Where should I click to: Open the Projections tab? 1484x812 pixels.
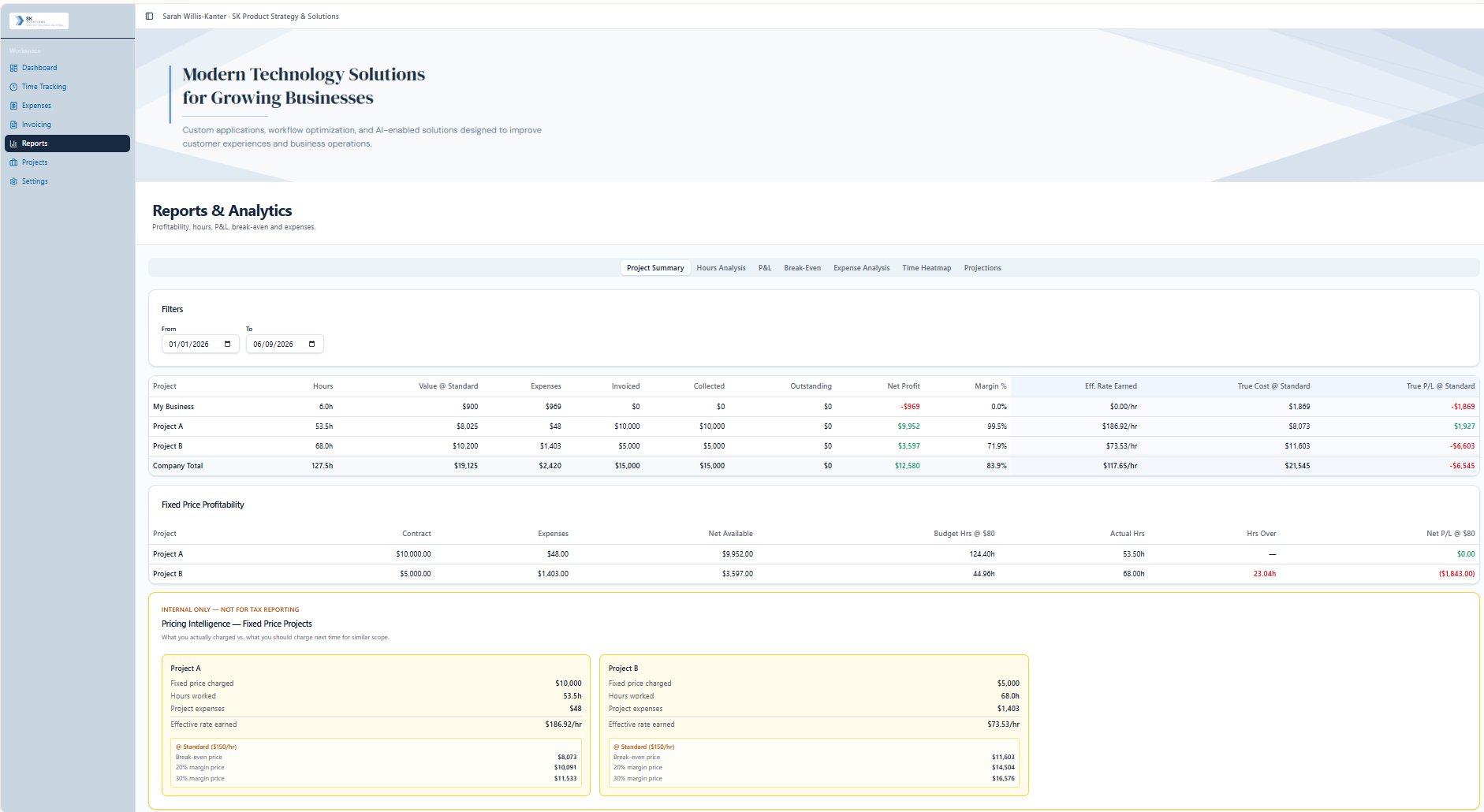point(982,268)
